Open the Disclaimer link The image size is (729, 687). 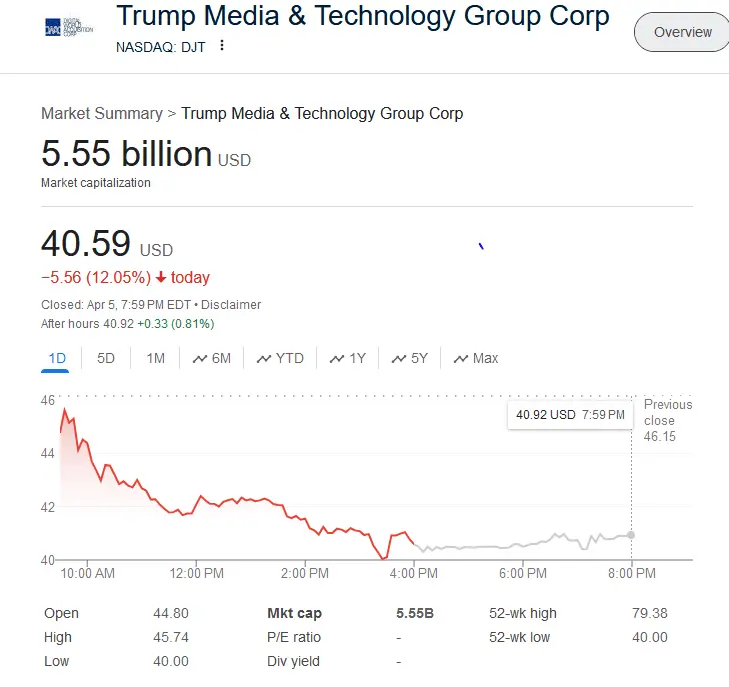(x=231, y=304)
